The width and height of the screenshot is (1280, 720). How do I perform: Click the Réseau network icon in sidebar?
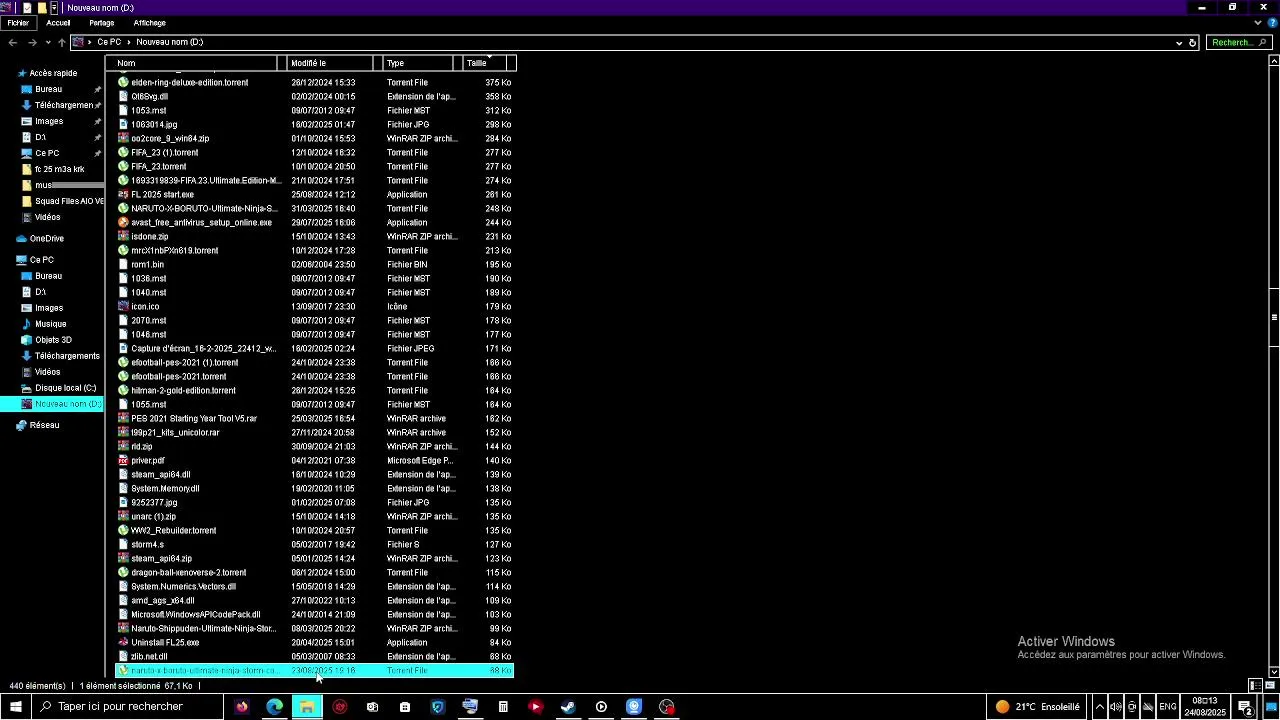coord(21,425)
